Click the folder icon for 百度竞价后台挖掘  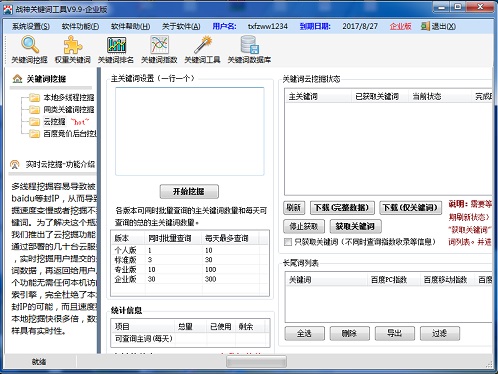pos(34,134)
